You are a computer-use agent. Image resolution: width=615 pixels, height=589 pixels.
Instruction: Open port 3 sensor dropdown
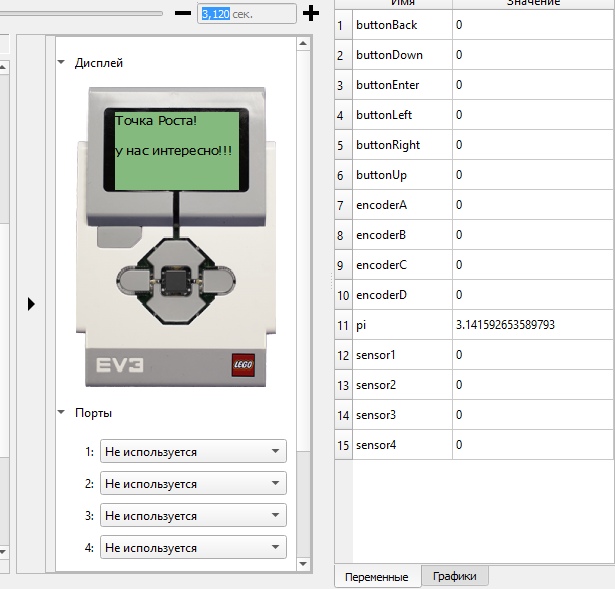pyautogui.click(x=193, y=516)
